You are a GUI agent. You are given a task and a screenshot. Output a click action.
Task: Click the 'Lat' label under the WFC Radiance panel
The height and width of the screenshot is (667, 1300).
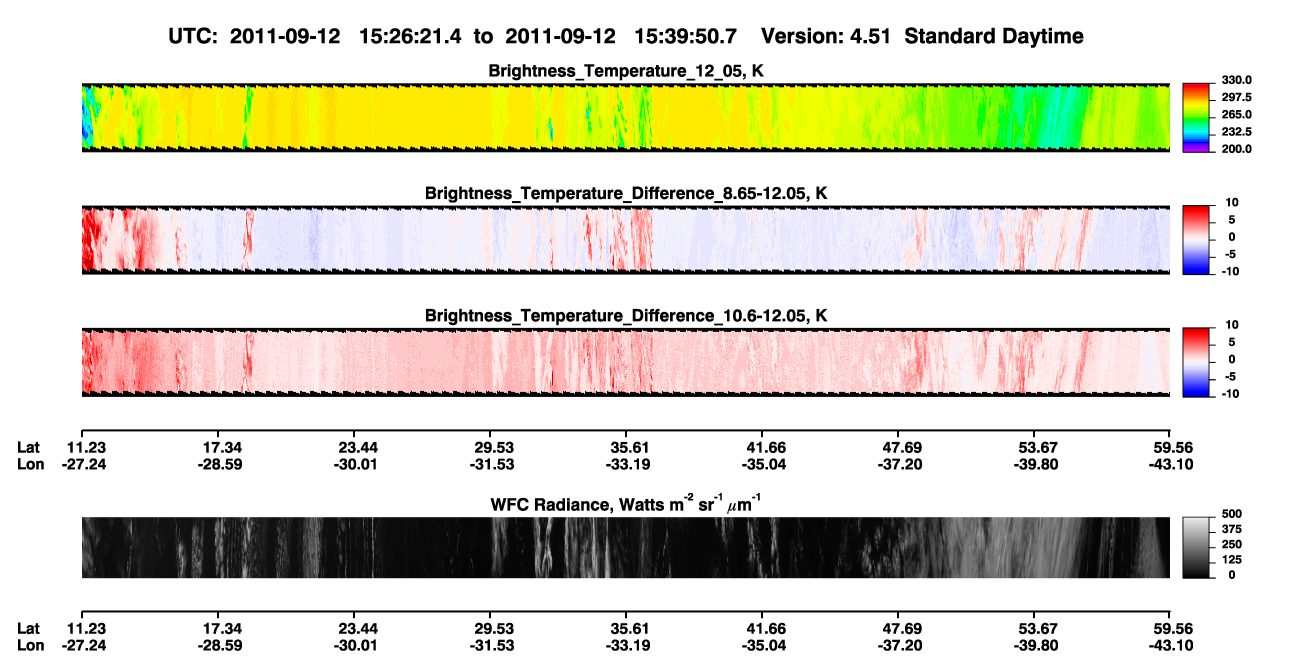pyautogui.click(x=28, y=629)
